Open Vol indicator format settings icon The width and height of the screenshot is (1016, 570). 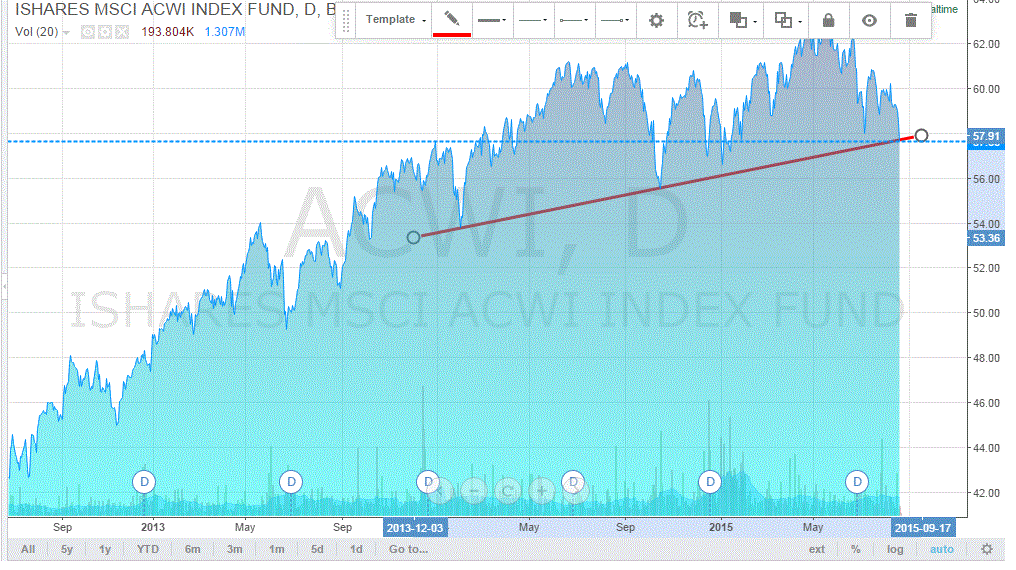pos(104,32)
